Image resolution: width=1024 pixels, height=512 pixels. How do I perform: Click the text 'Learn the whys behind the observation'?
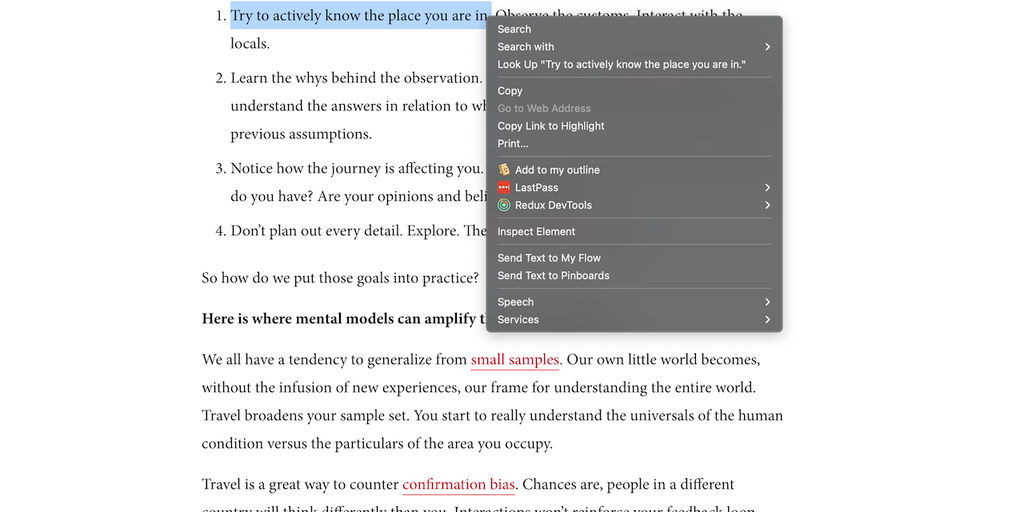pyautogui.click(x=356, y=78)
